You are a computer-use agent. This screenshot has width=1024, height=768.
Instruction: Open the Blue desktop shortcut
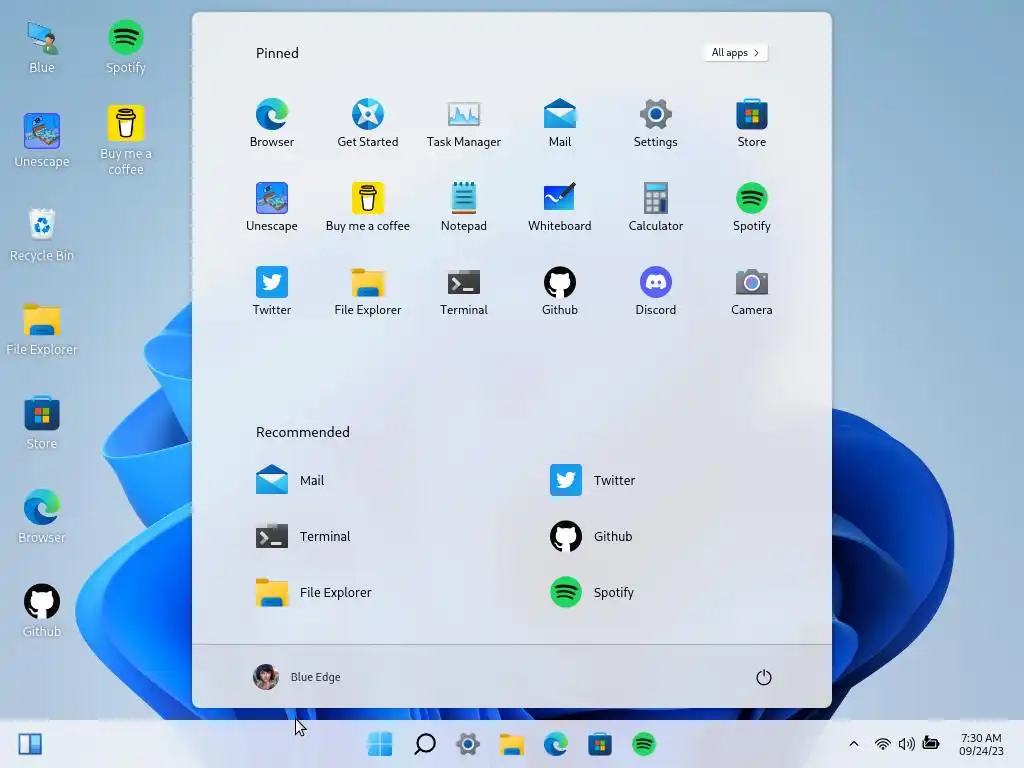tap(42, 47)
